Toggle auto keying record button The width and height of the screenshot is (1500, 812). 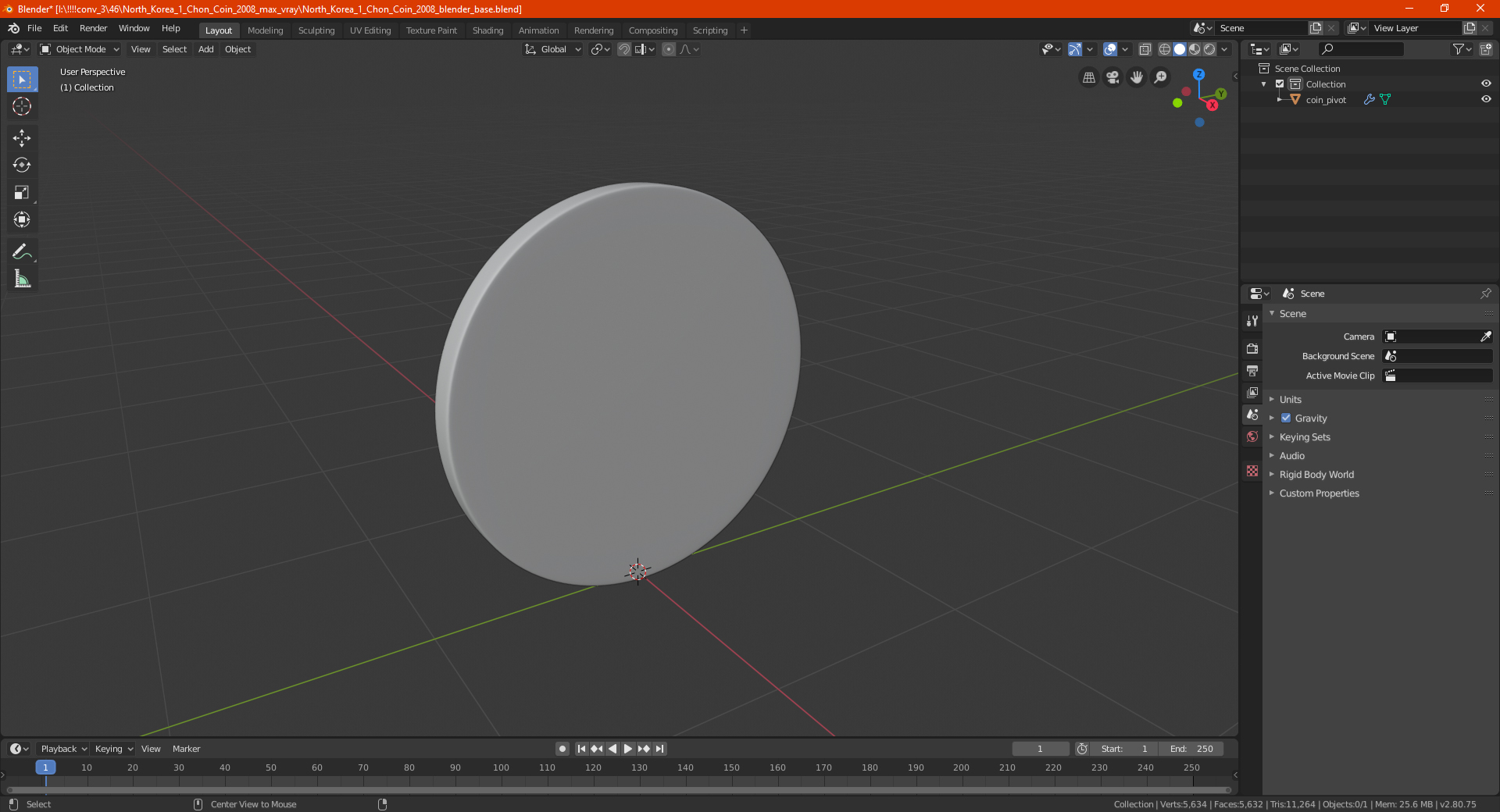(x=562, y=749)
